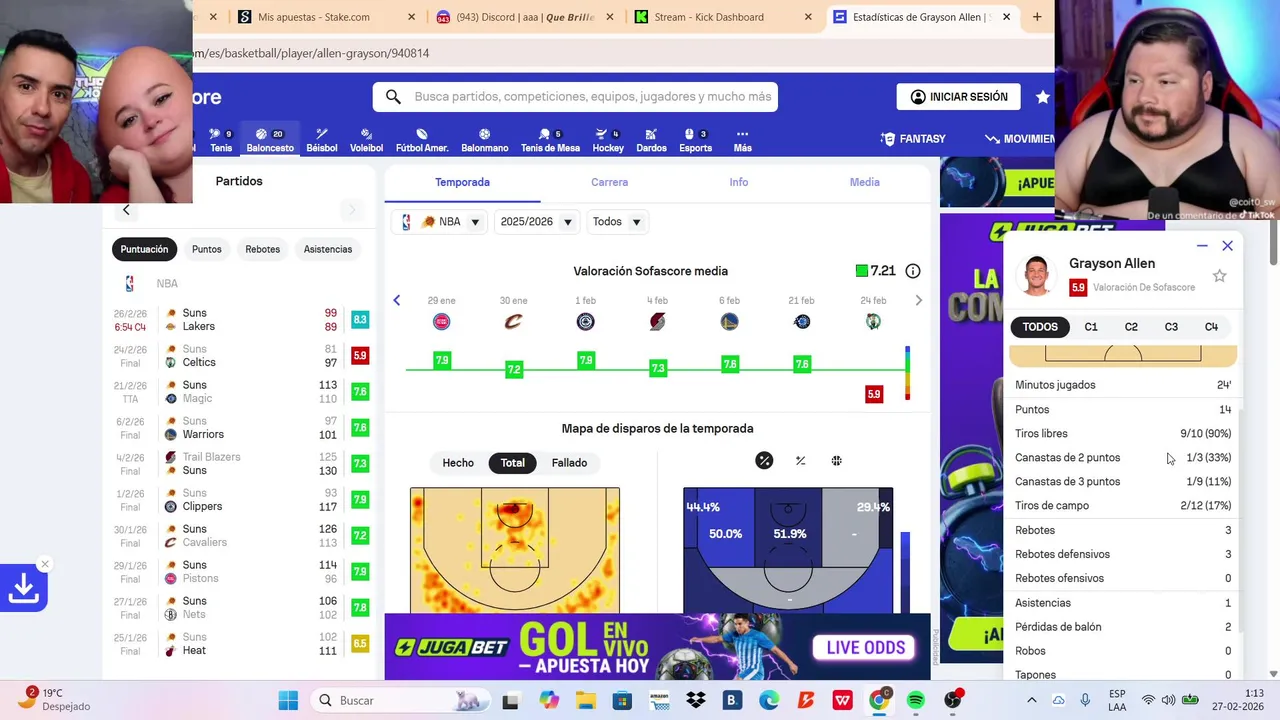
Task: Open the Suns vs Lakers match row
Action: pyautogui.click(x=240, y=320)
